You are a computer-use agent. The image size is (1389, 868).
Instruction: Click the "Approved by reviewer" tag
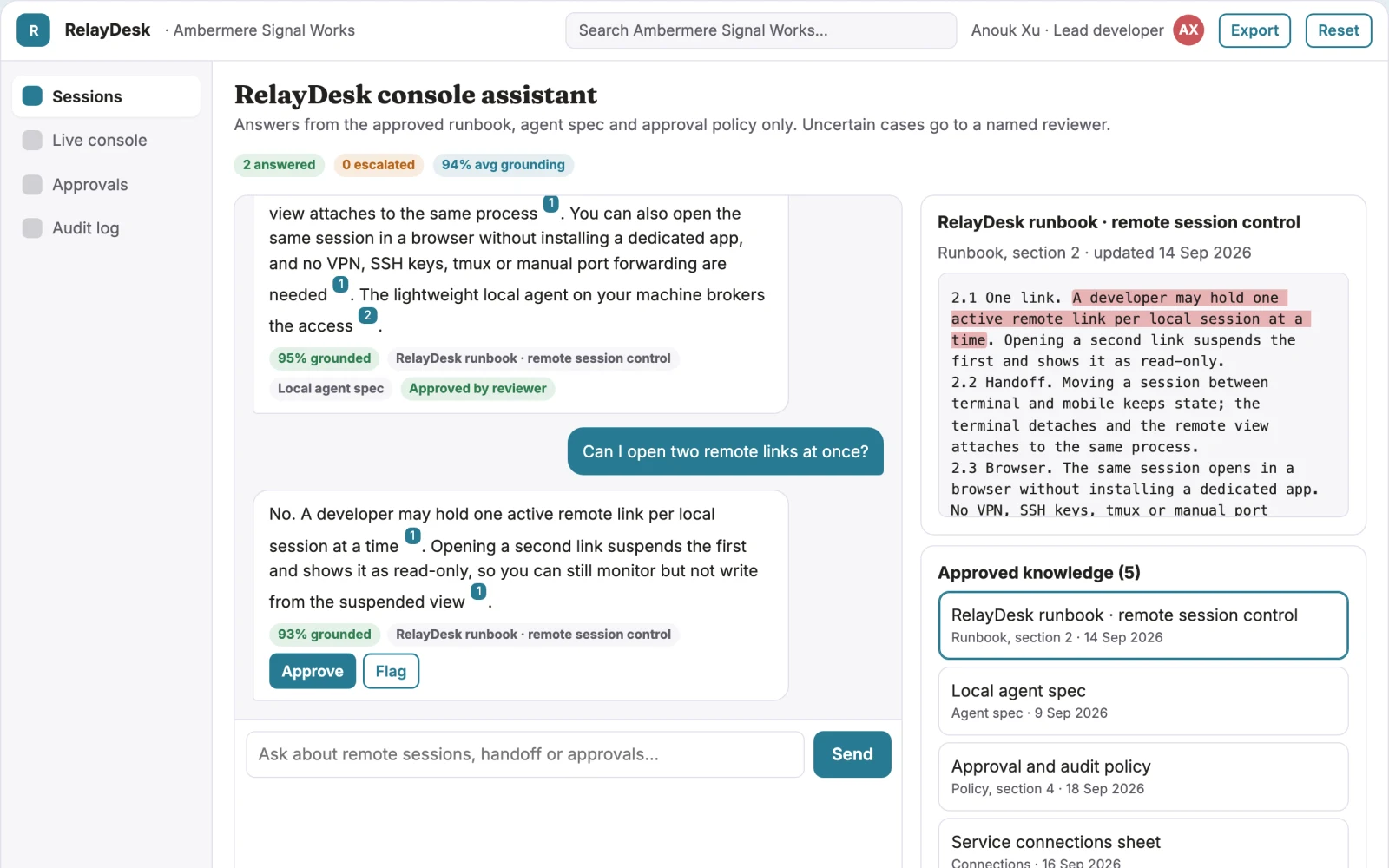(477, 389)
